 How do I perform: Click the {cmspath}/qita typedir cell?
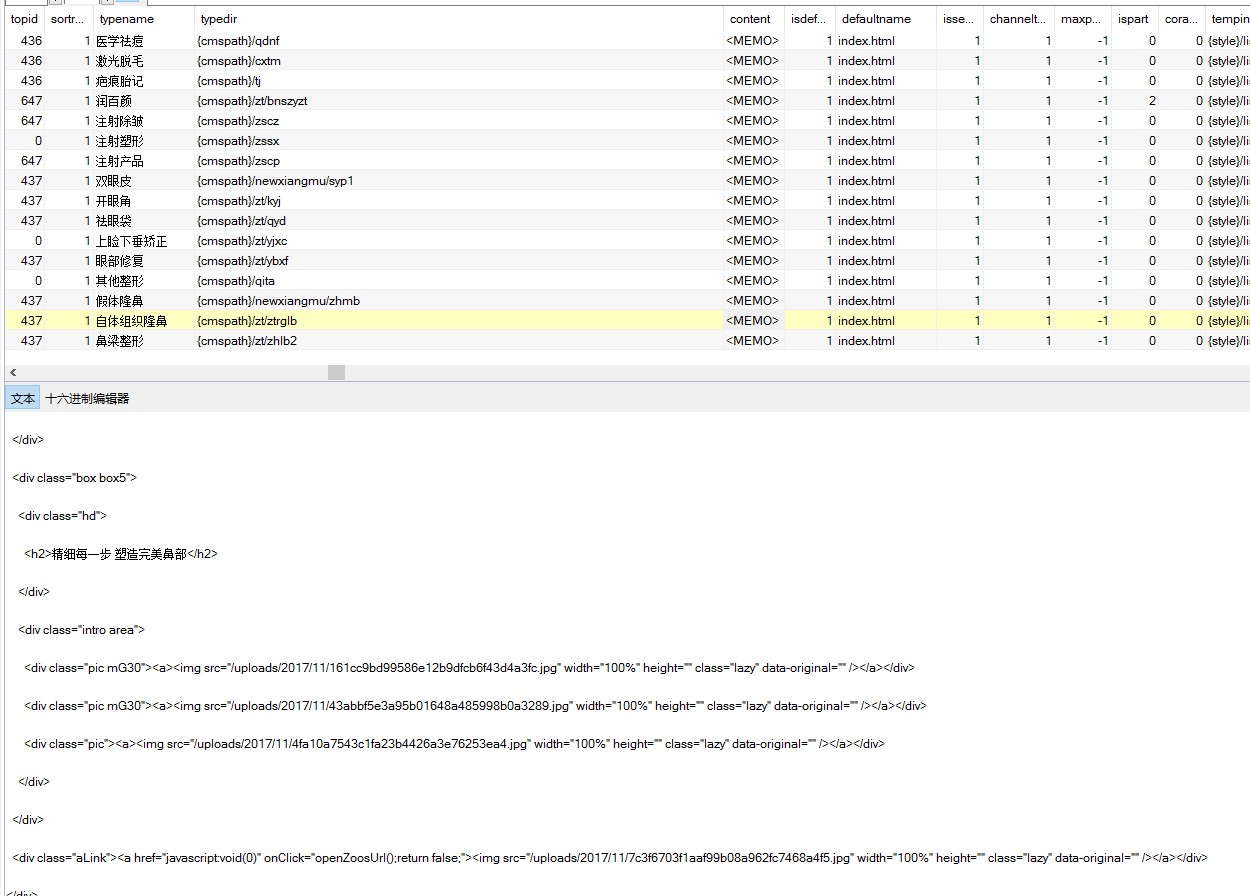tap(458, 281)
